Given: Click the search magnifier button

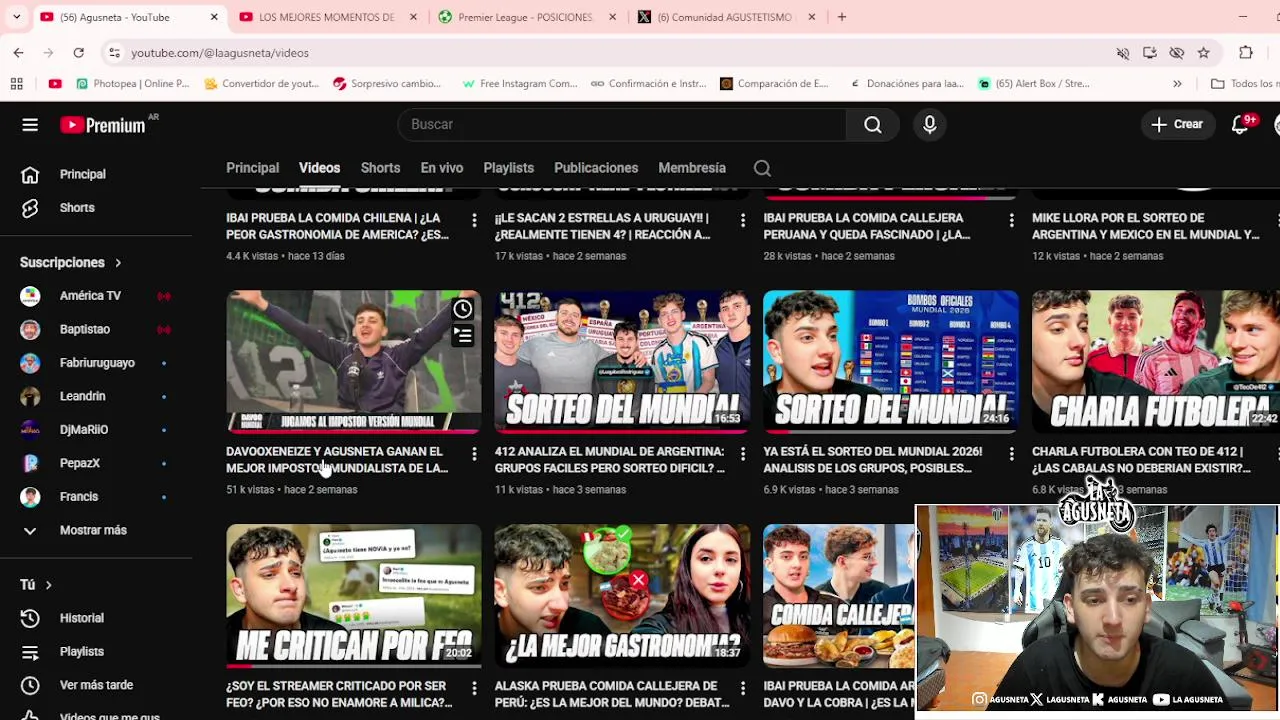Looking at the screenshot, I should point(873,124).
